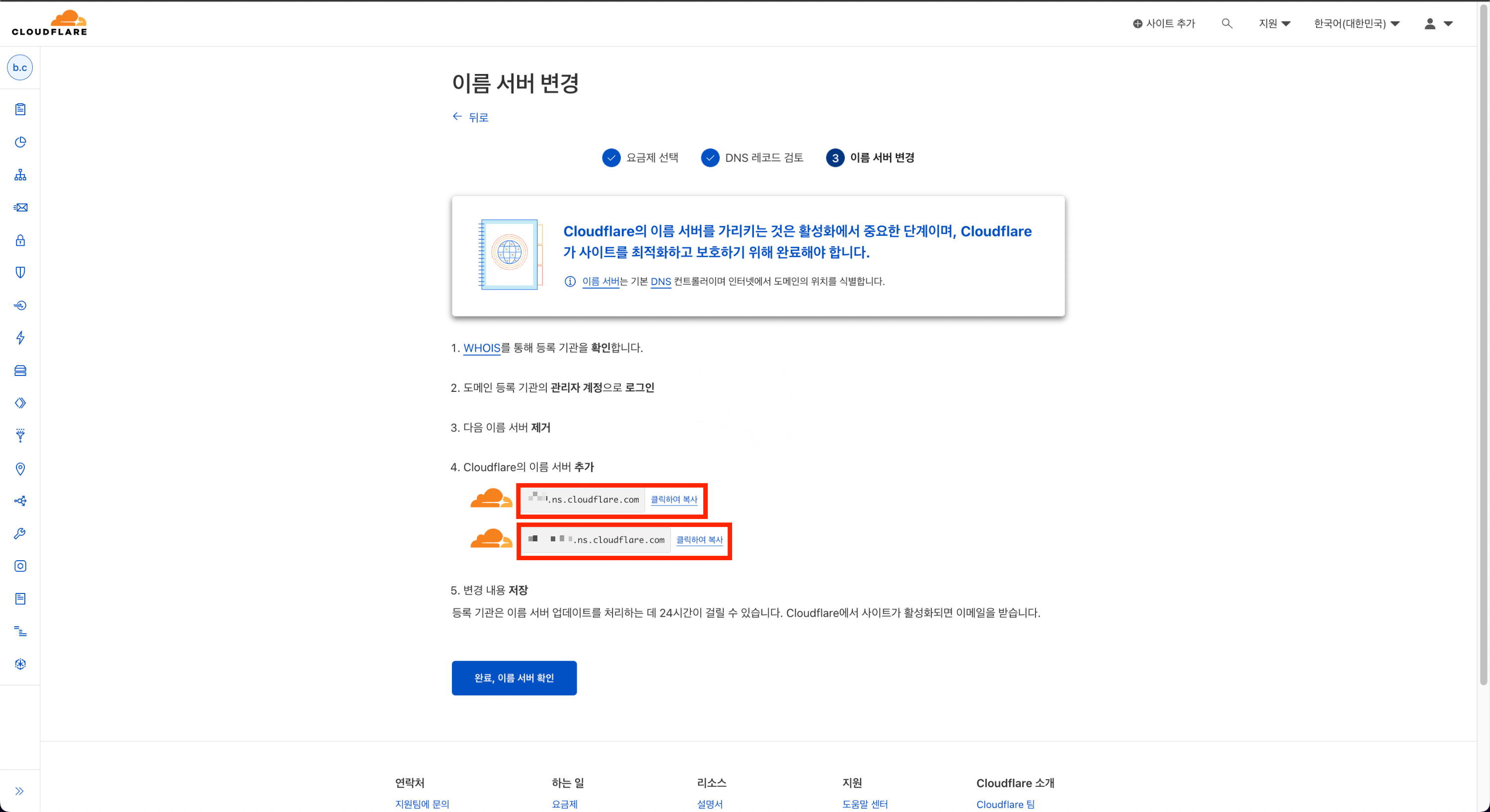Viewport: 1490px width, 812px height.
Task: Expand the sidebar with double chevron
Action: click(20, 791)
